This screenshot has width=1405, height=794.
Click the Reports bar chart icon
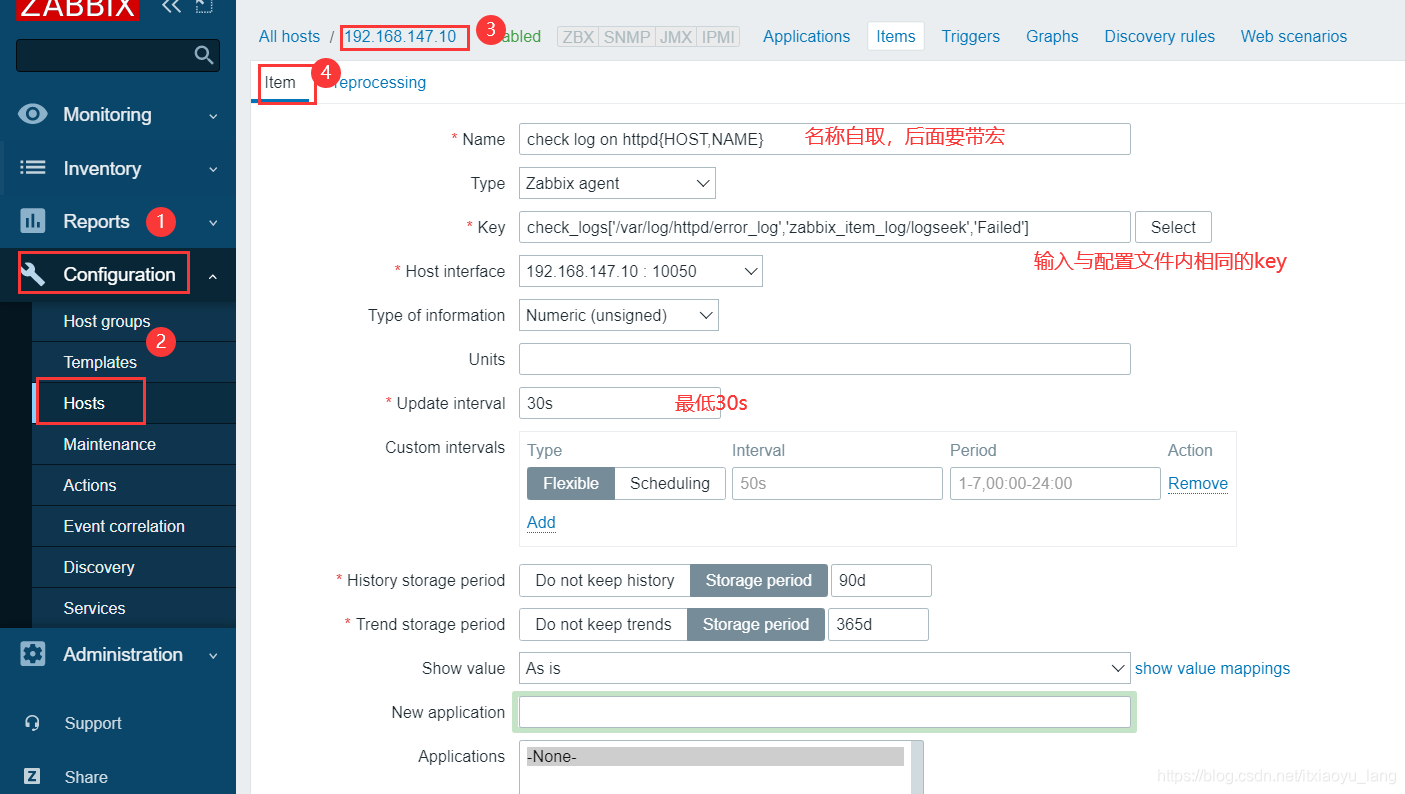(33, 221)
